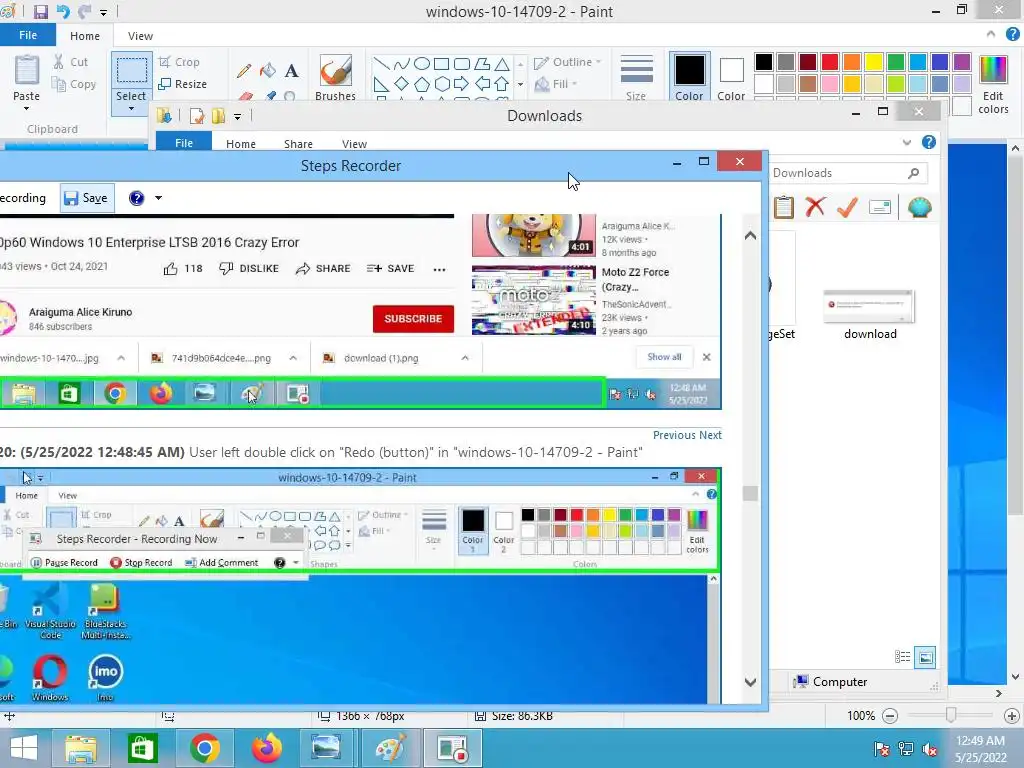Open the dropdown arrow beside Steps Recorder help
The image size is (1024, 768).
(158, 198)
